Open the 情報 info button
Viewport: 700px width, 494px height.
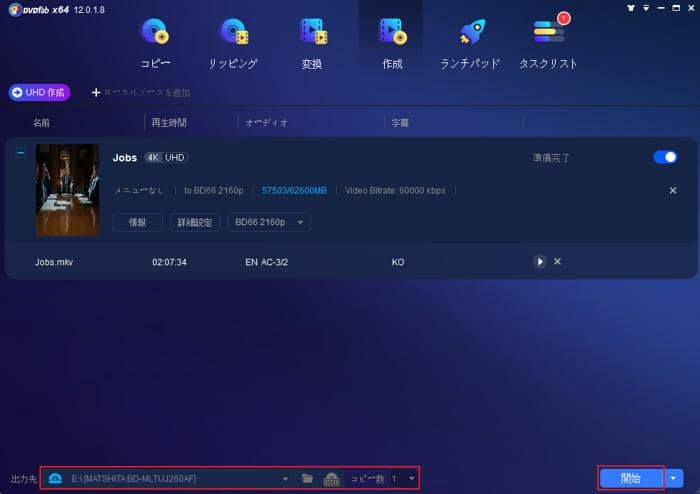tap(137, 222)
